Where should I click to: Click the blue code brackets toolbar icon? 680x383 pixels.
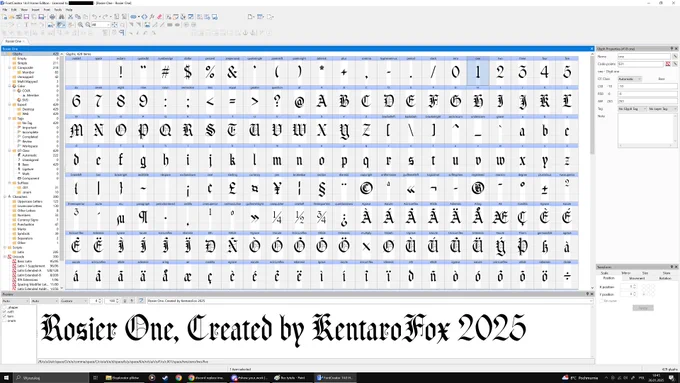144,17
